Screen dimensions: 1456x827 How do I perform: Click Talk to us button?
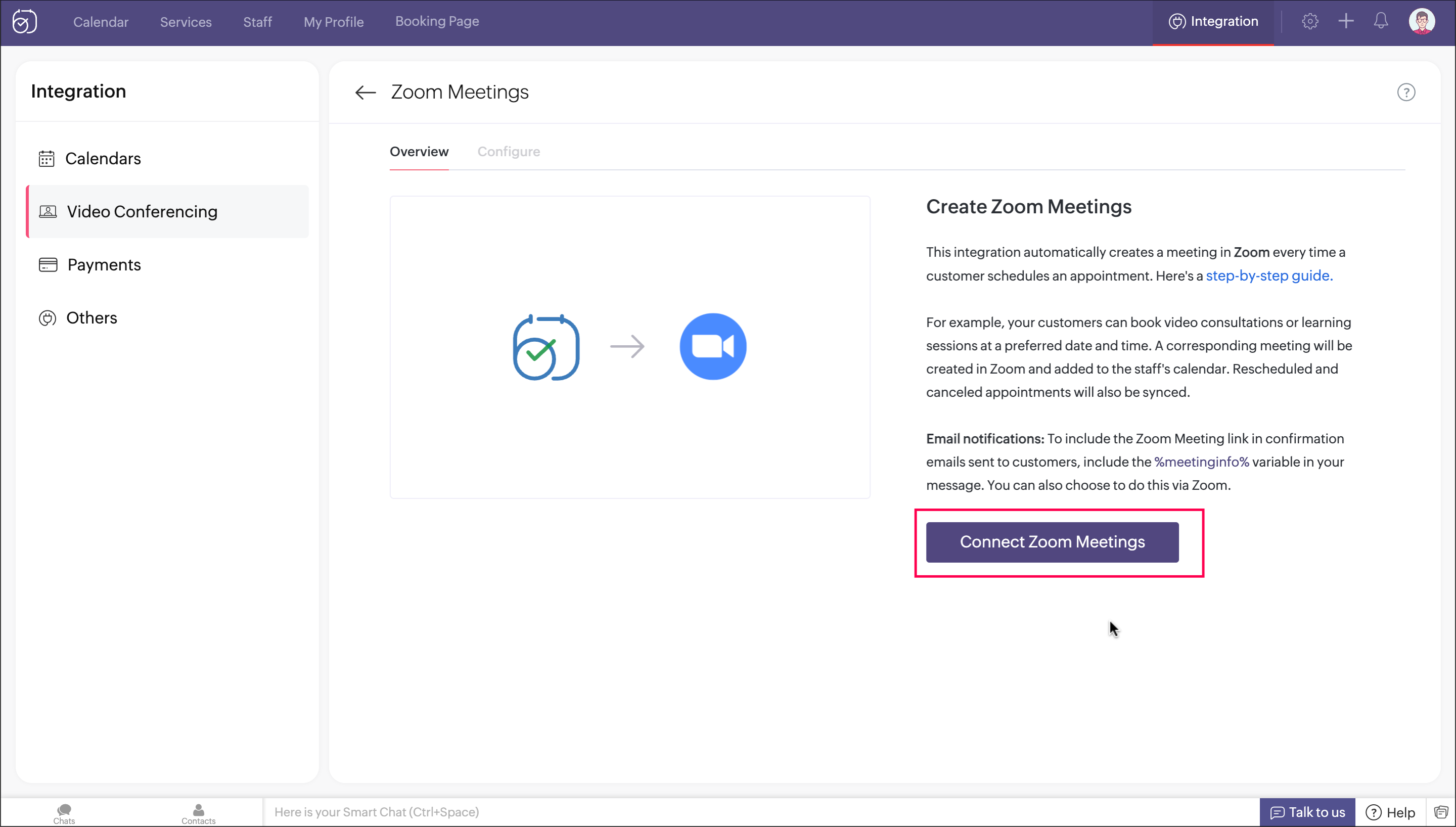pyautogui.click(x=1307, y=812)
